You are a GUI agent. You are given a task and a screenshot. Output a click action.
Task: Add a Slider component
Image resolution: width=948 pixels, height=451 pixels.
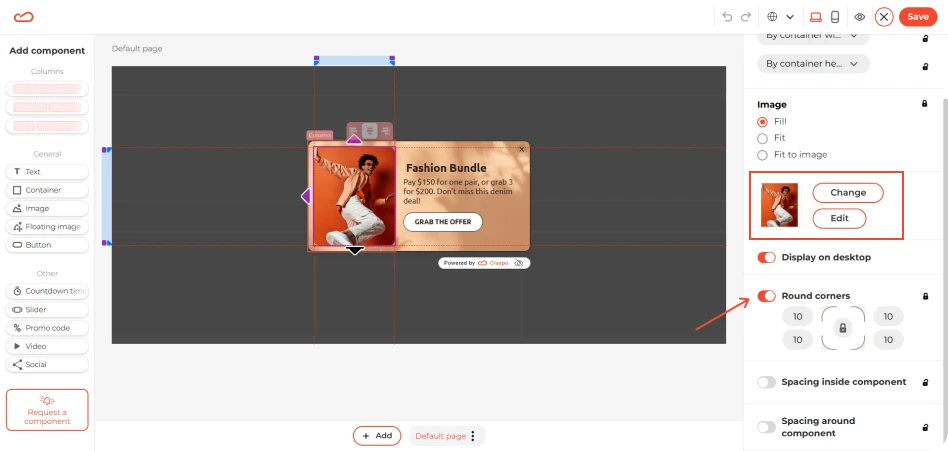[47, 310]
